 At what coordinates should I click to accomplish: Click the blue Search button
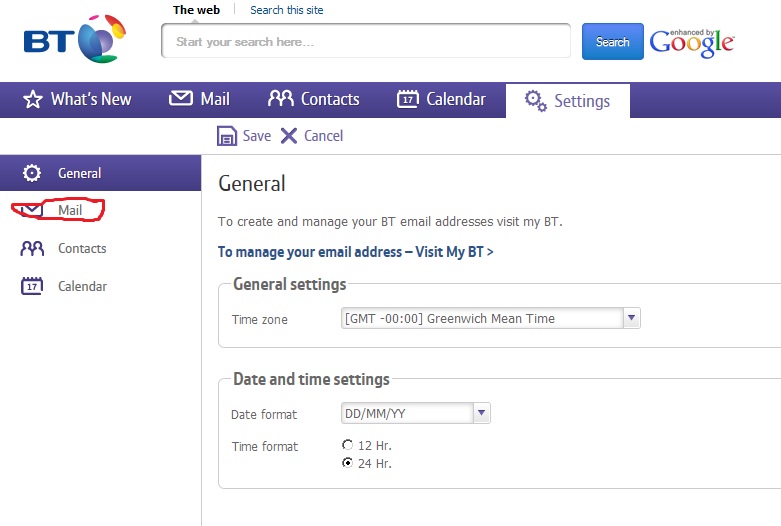613,41
